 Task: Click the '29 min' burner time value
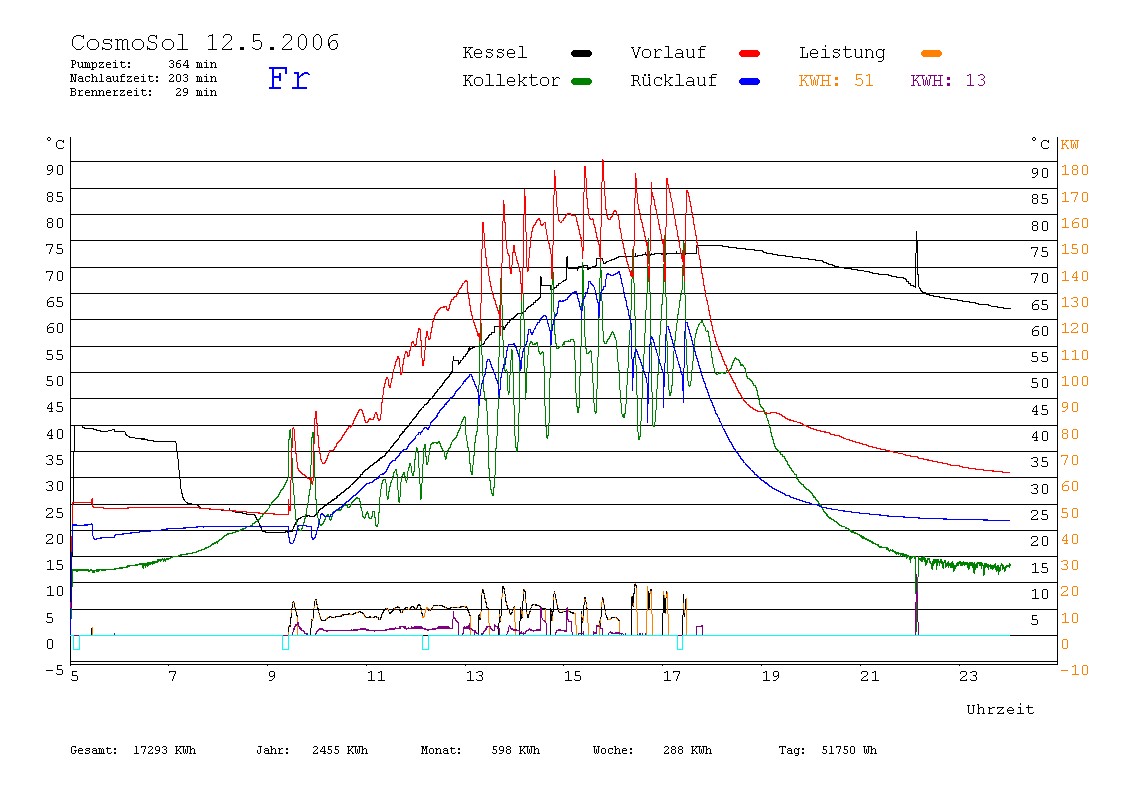196,92
